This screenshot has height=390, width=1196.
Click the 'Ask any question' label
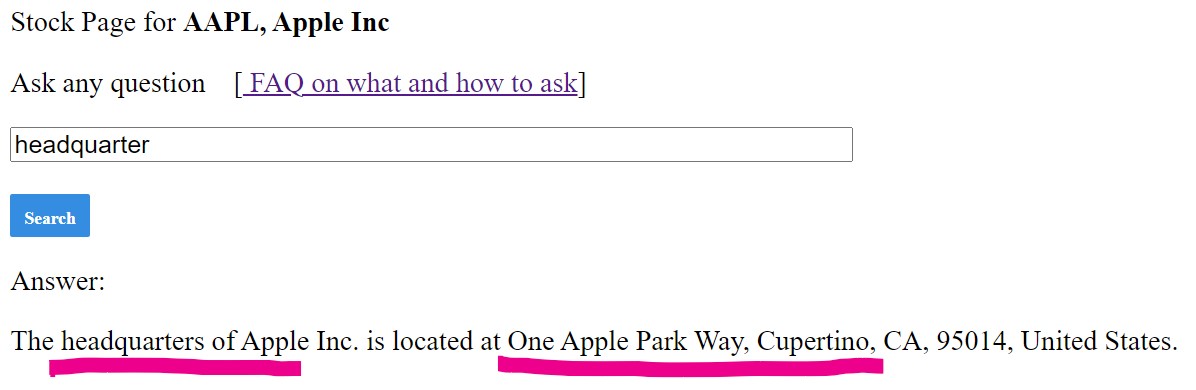[x=108, y=83]
